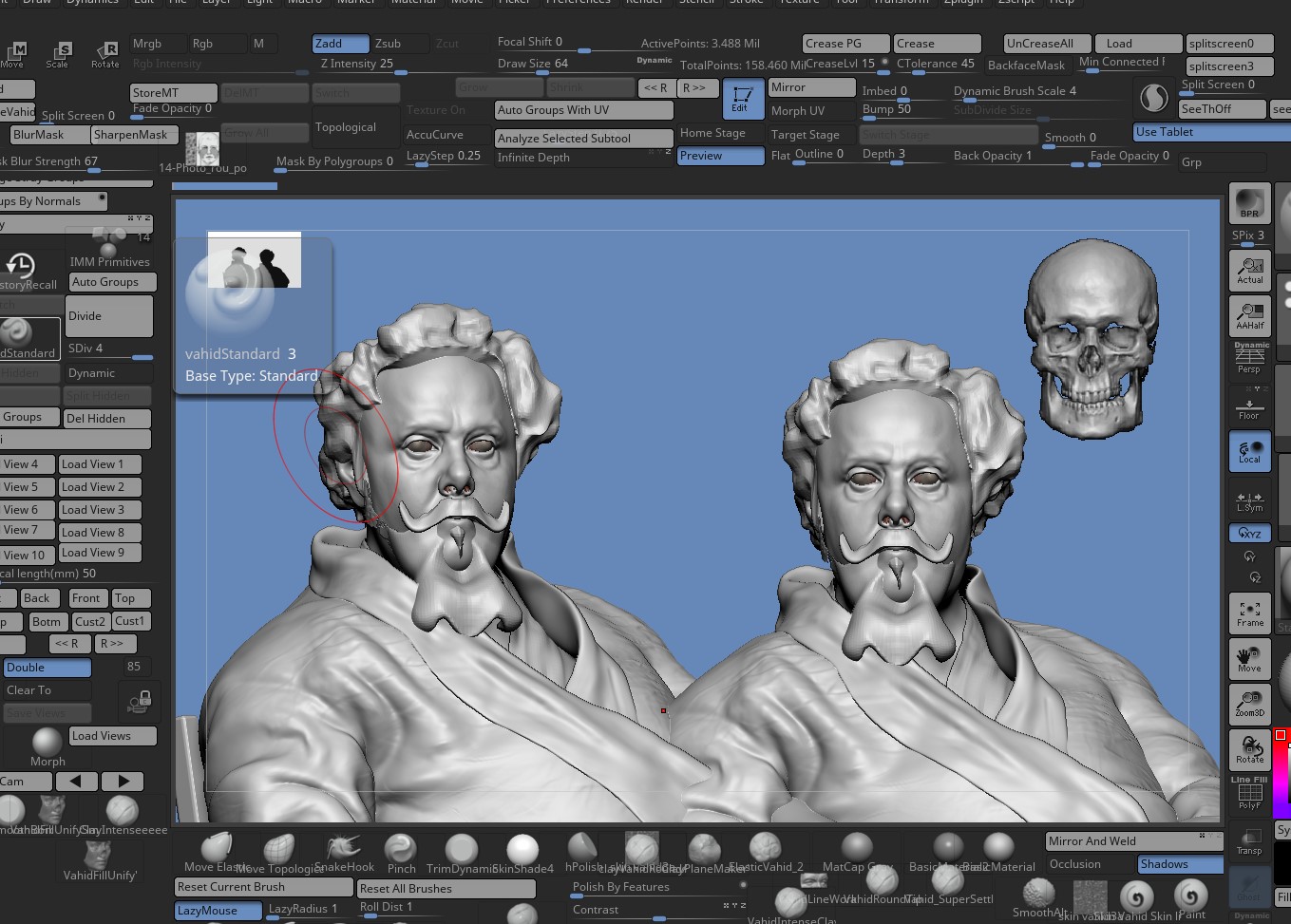Viewport: 1291px width, 924px height.
Task: Click the Frame view icon
Action: [1249, 613]
